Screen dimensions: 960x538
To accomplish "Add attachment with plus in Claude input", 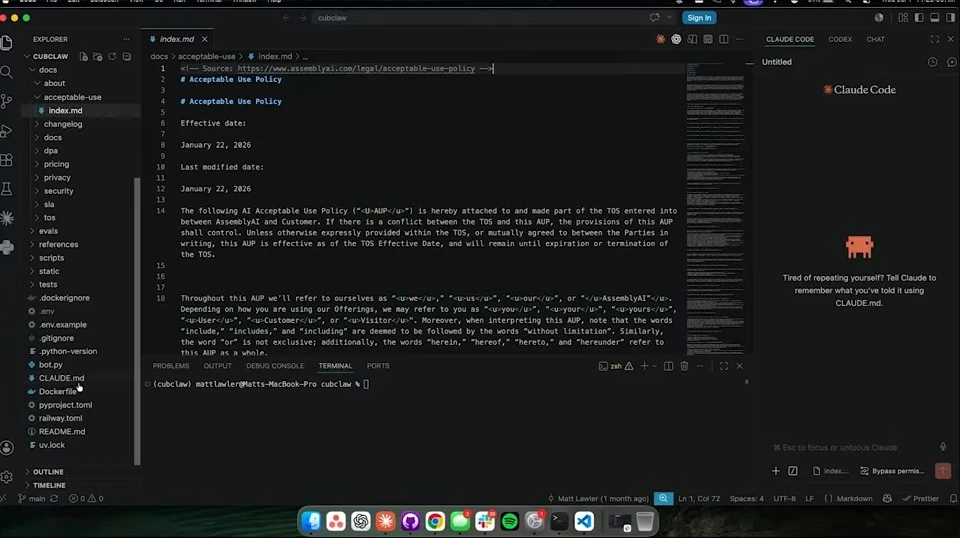I will point(776,471).
